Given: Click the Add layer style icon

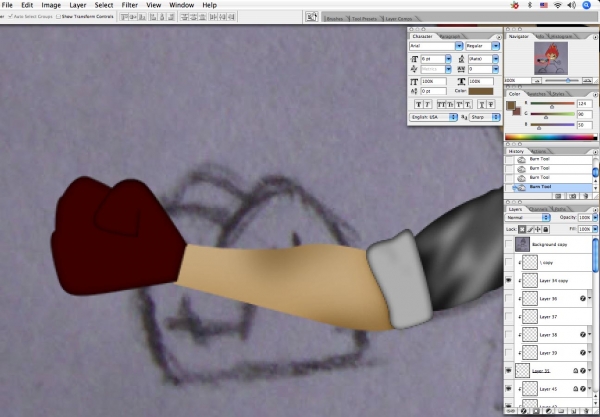Looking at the screenshot, I should coord(524,411).
